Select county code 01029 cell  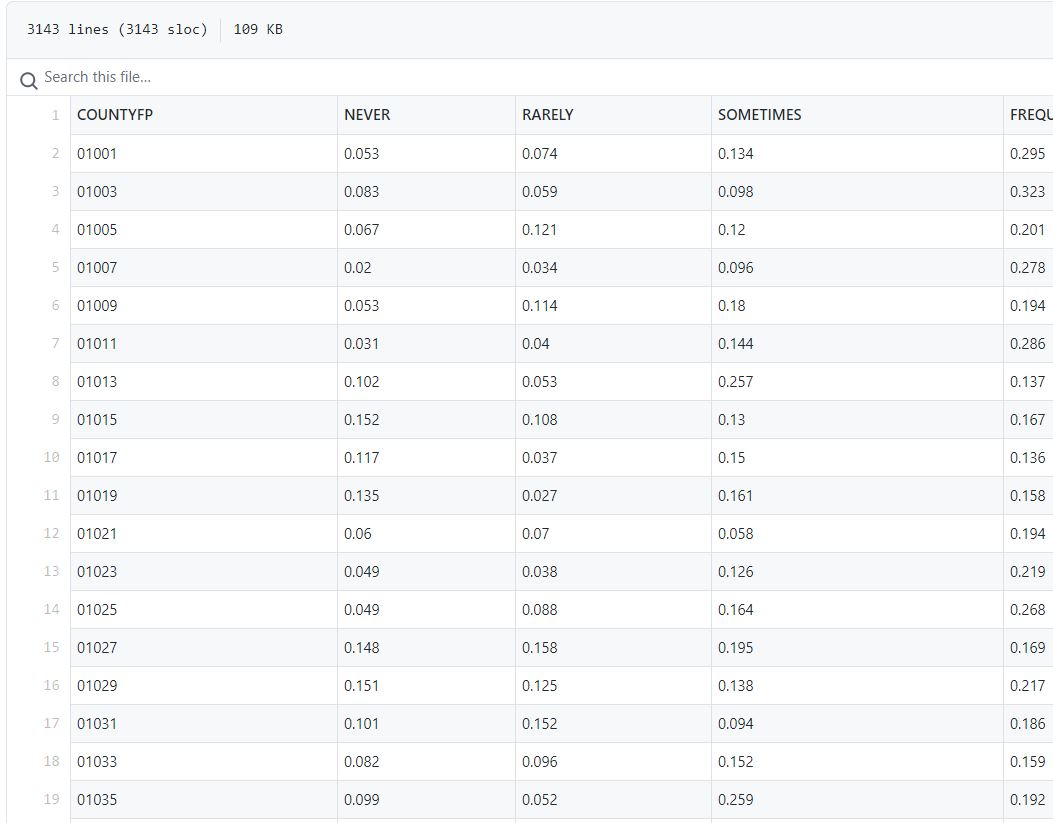pos(203,685)
